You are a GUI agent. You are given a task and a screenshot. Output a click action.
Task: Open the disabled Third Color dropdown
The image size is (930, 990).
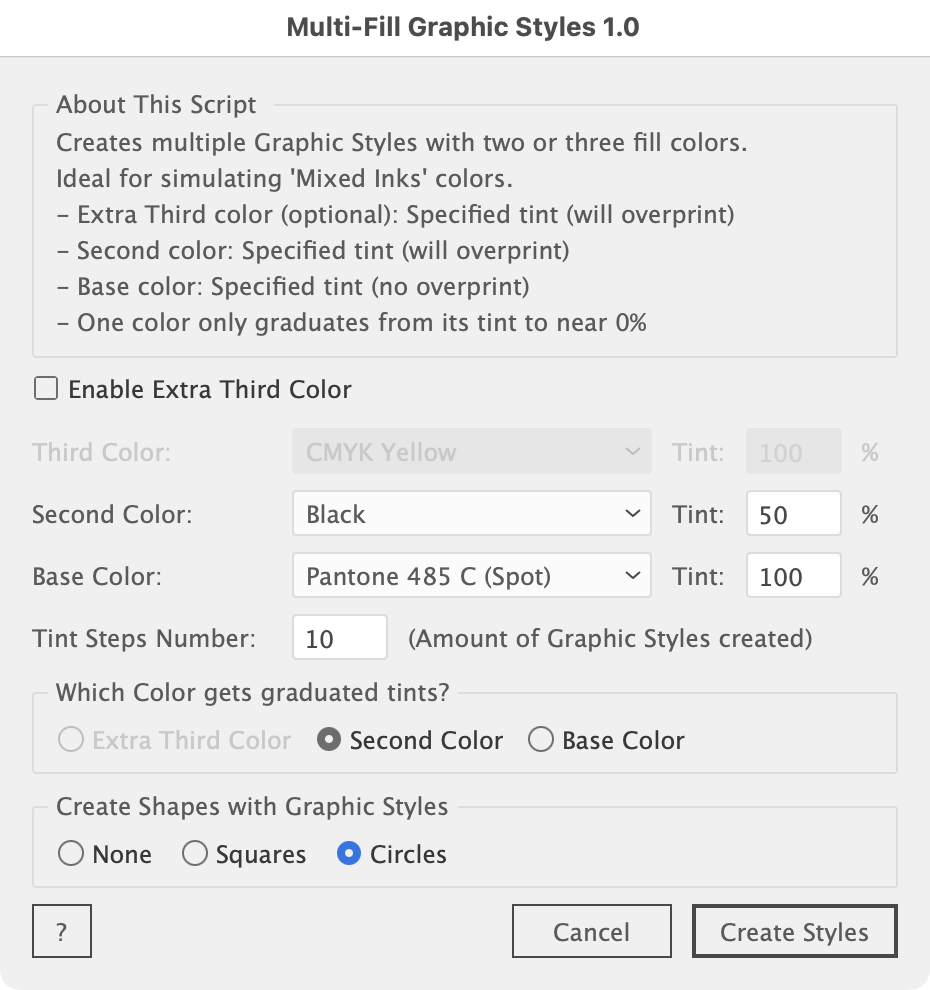[471, 453]
